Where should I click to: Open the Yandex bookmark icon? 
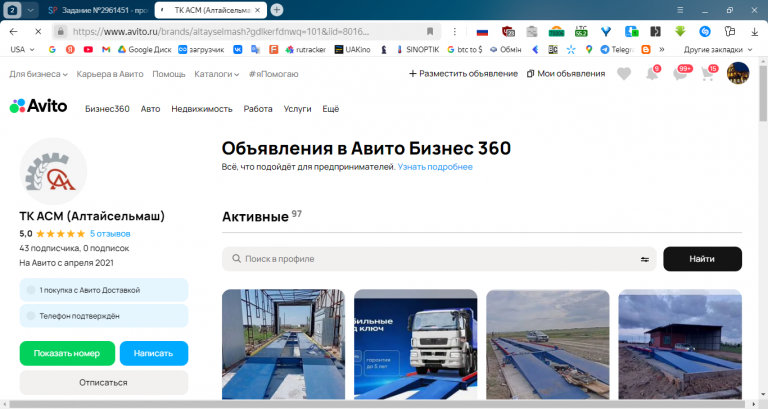pyautogui.click(x=70, y=49)
